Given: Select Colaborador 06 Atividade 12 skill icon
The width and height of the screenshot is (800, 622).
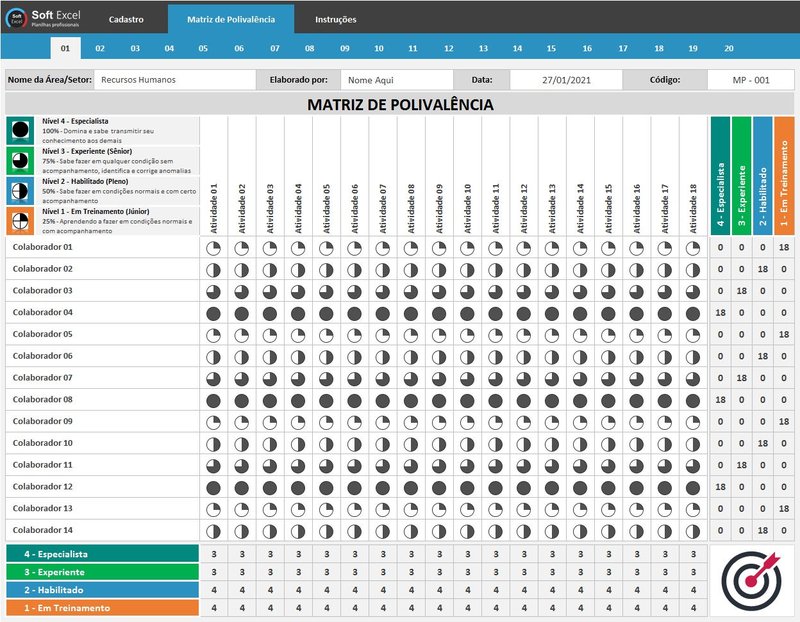Looking at the screenshot, I should 523,357.
